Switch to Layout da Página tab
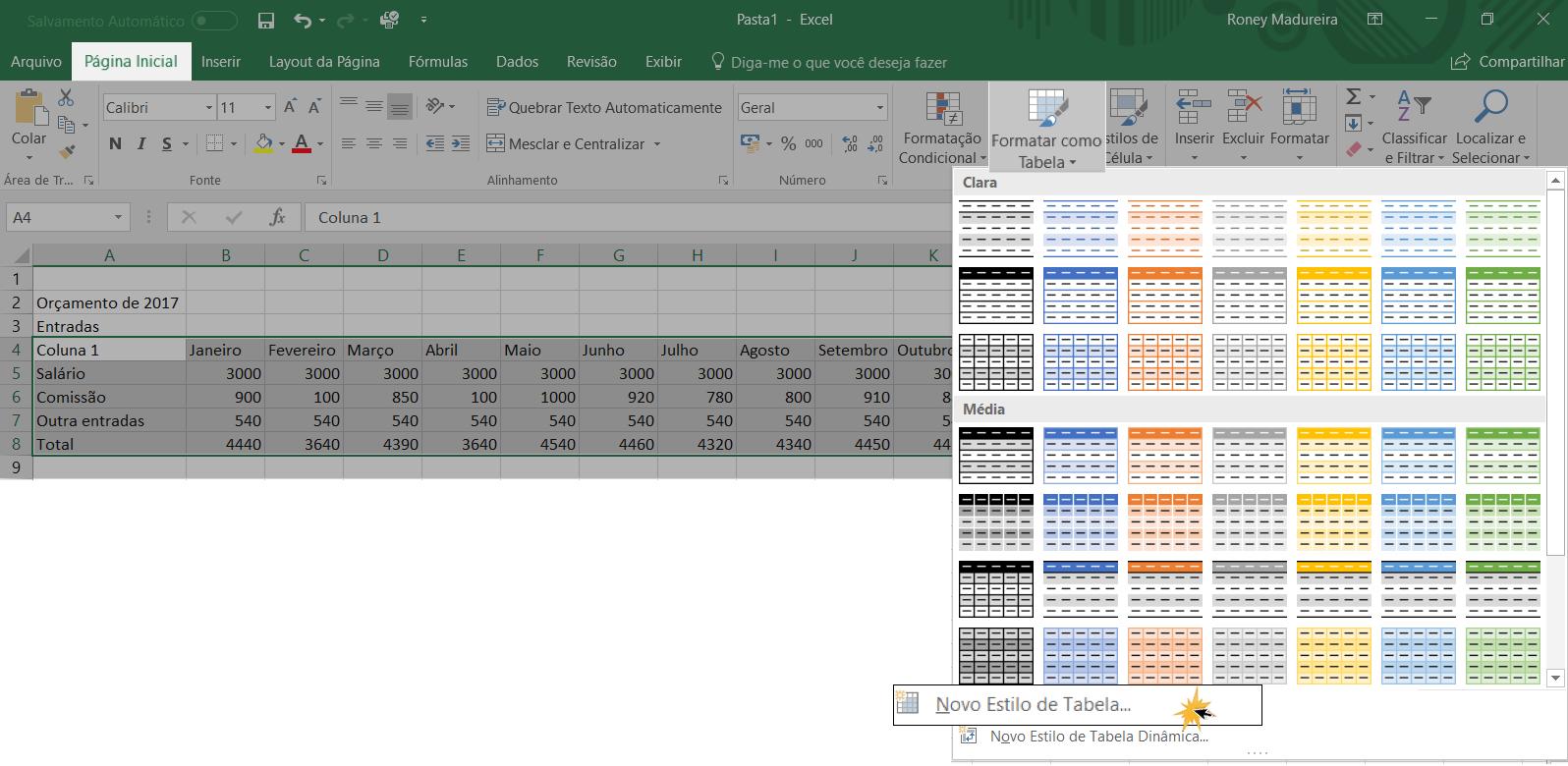1568x766 pixels. (x=324, y=61)
